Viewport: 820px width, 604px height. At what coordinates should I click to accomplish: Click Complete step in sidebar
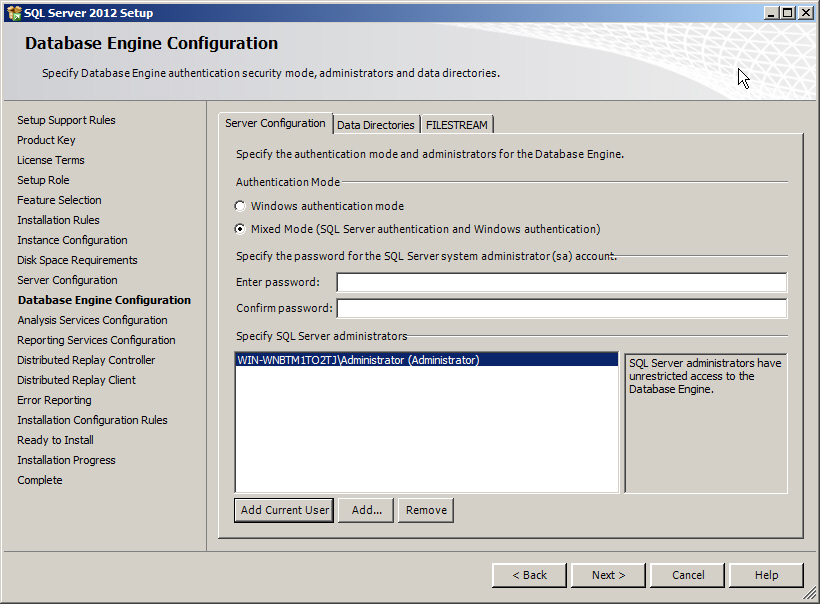pos(40,480)
